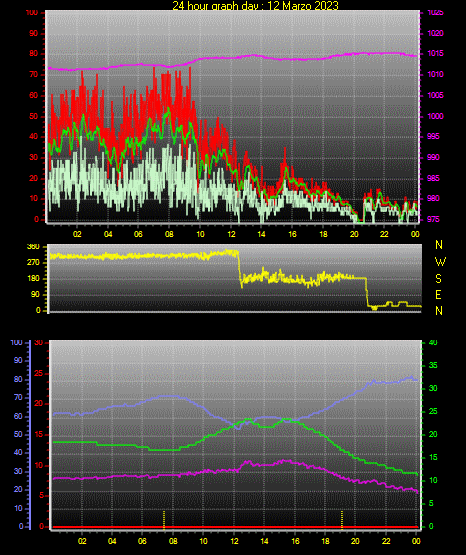Click the letter W on the direction scale
The height and width of the screenshot is (555, 466).
coord(440,262)
